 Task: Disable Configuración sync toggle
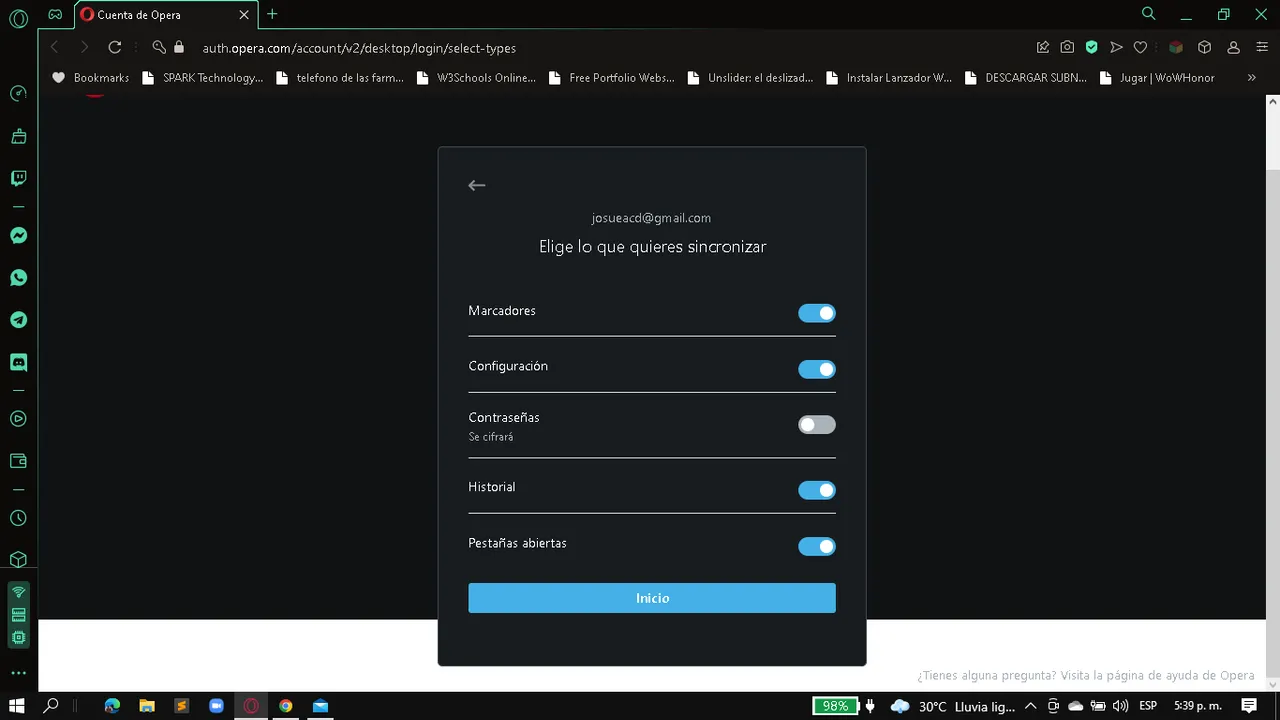pyautogui.click(x=817, y=369)
